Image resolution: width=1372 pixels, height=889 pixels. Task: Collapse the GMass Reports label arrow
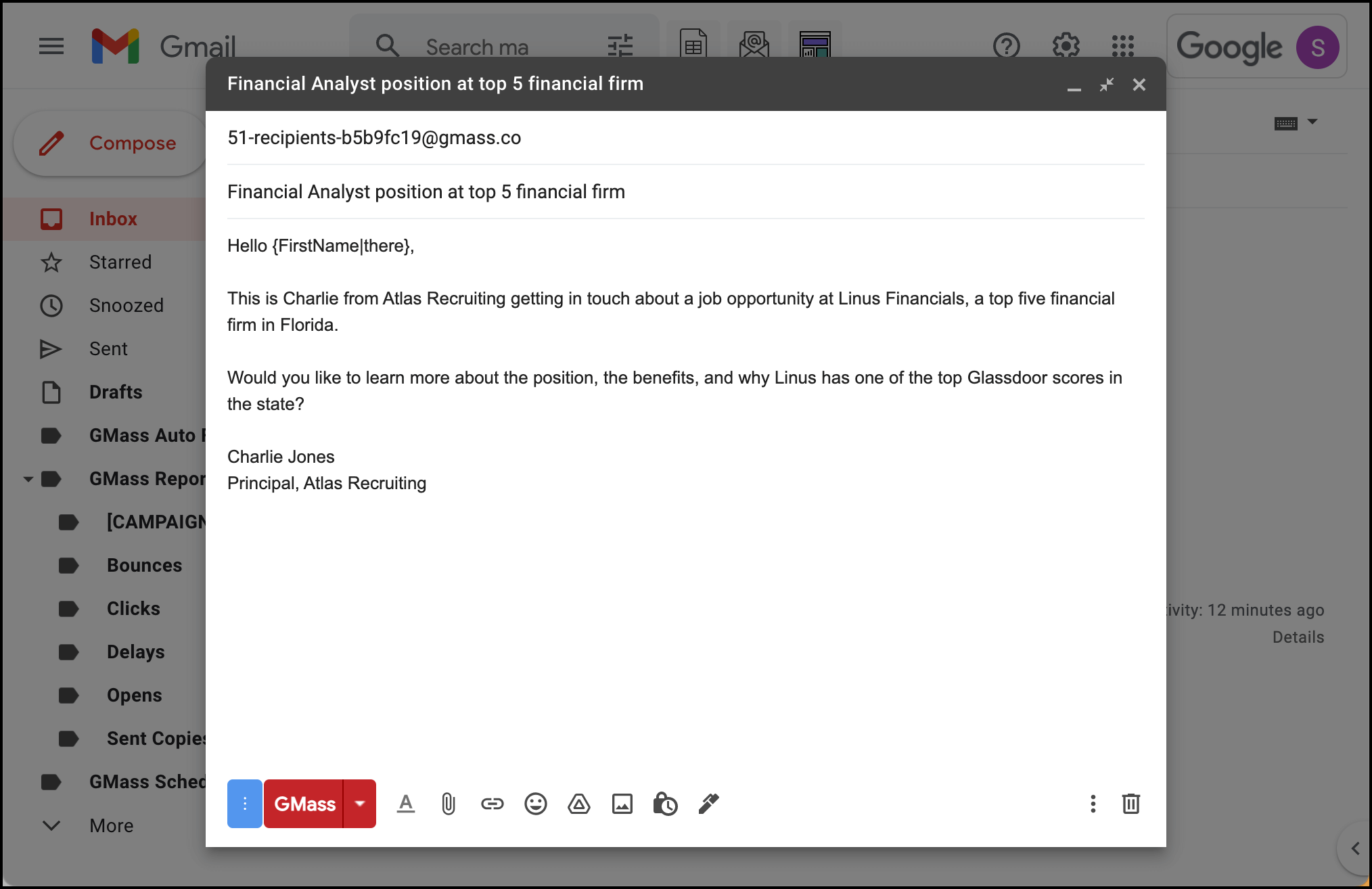28,479
